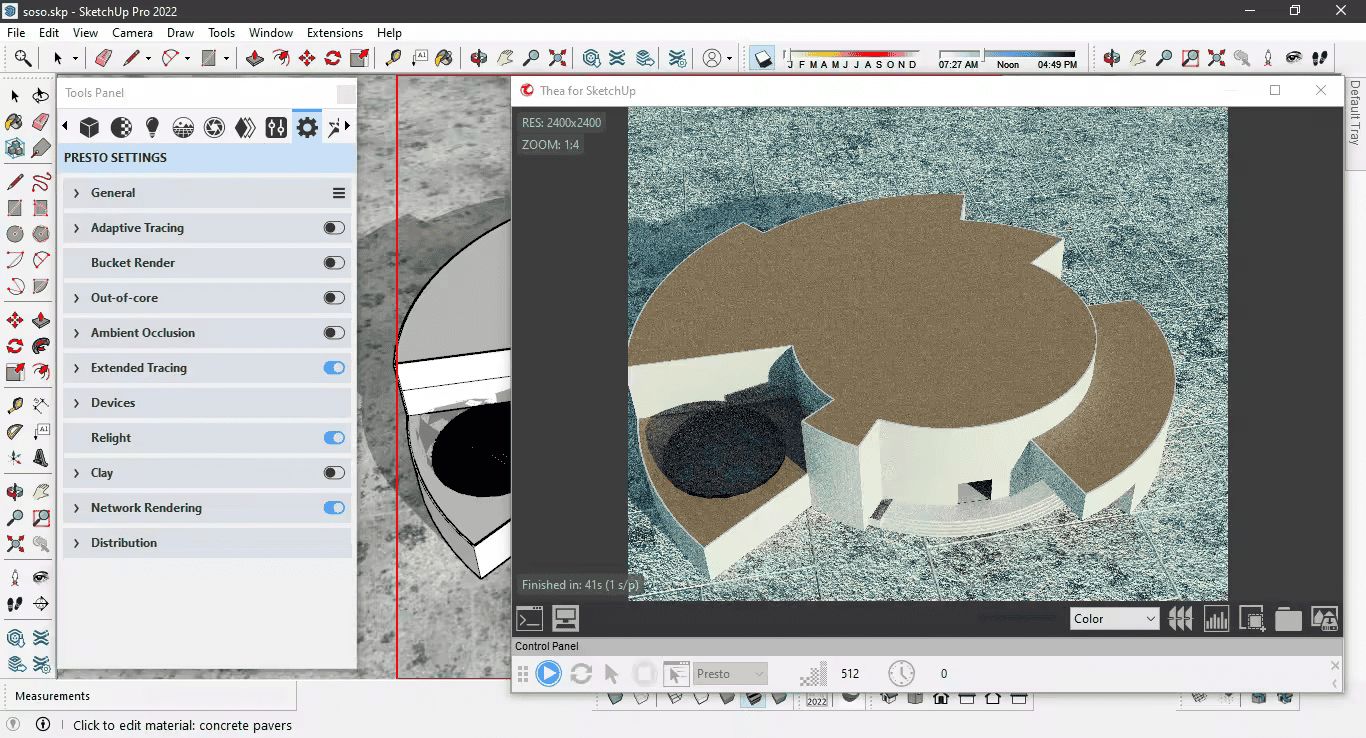This screenshot has width=1366, height=738.
Task: Enable the Adaptive Tracing toggle
Action: [x=334, y=228]
